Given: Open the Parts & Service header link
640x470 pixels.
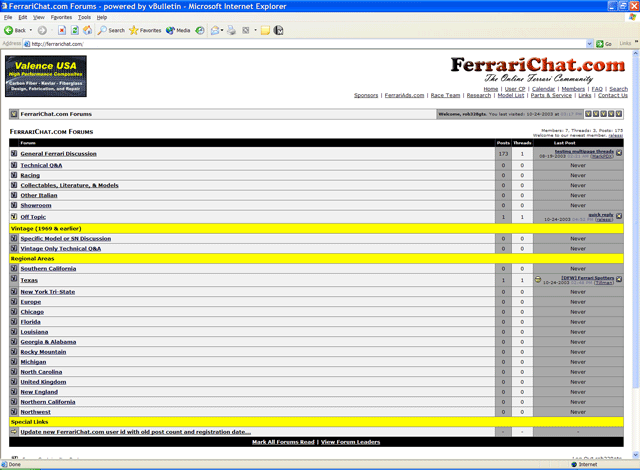Looking at the screenshot, I should (x=551, y=95).
